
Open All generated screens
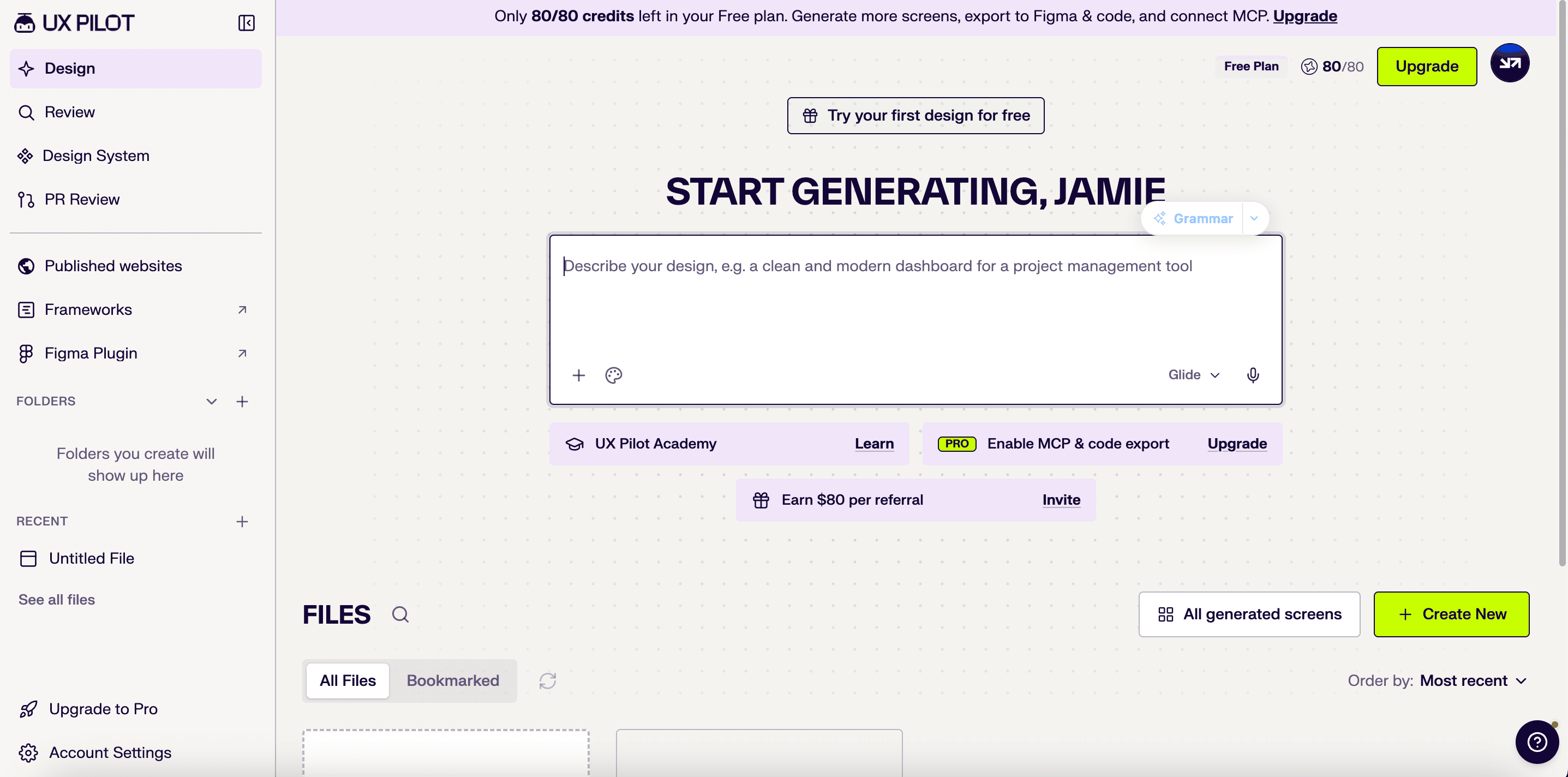[x=1249, y=614]
